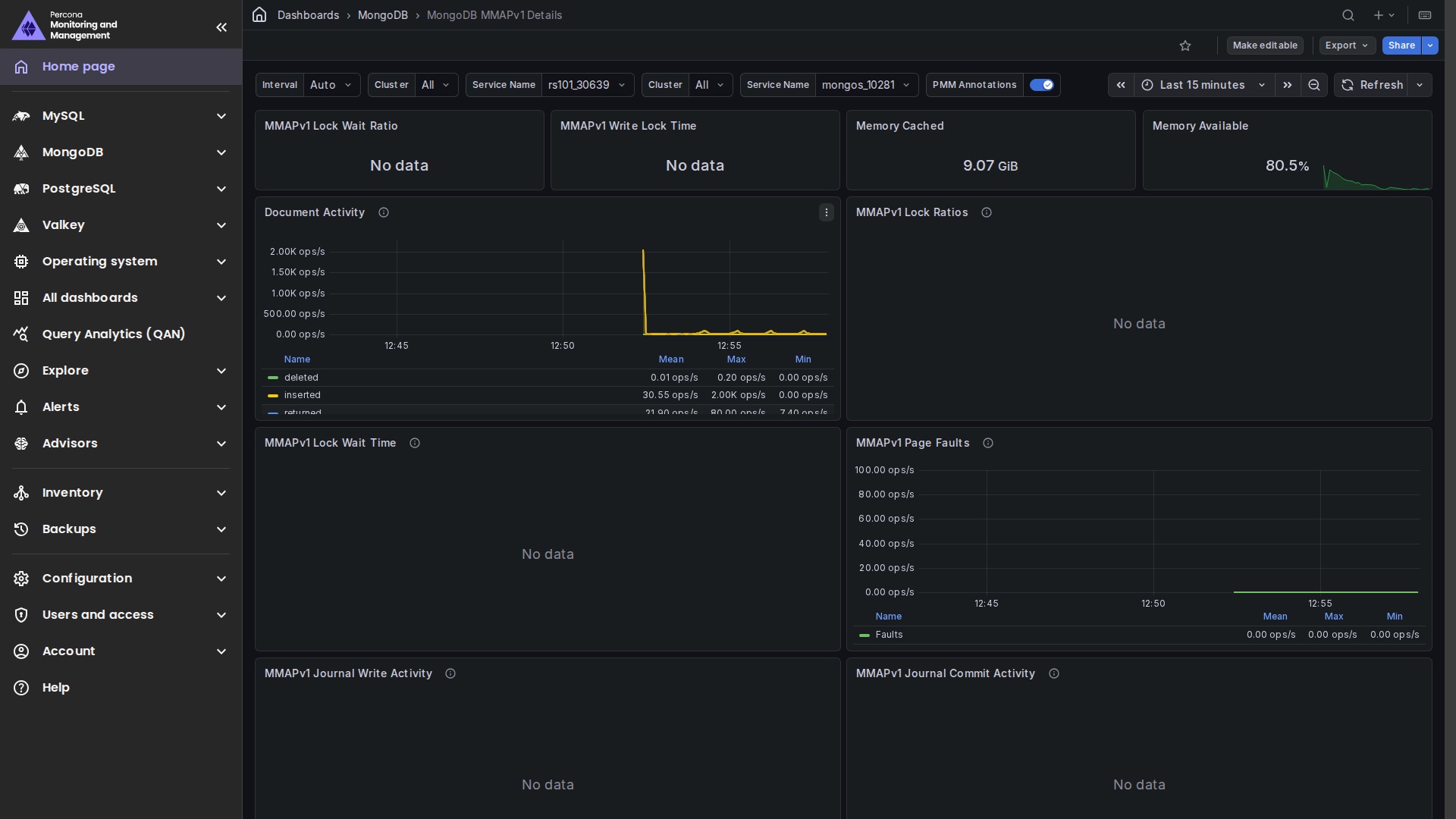Open the second Cluster All dropdown
1456x819 pixels.
711,85
